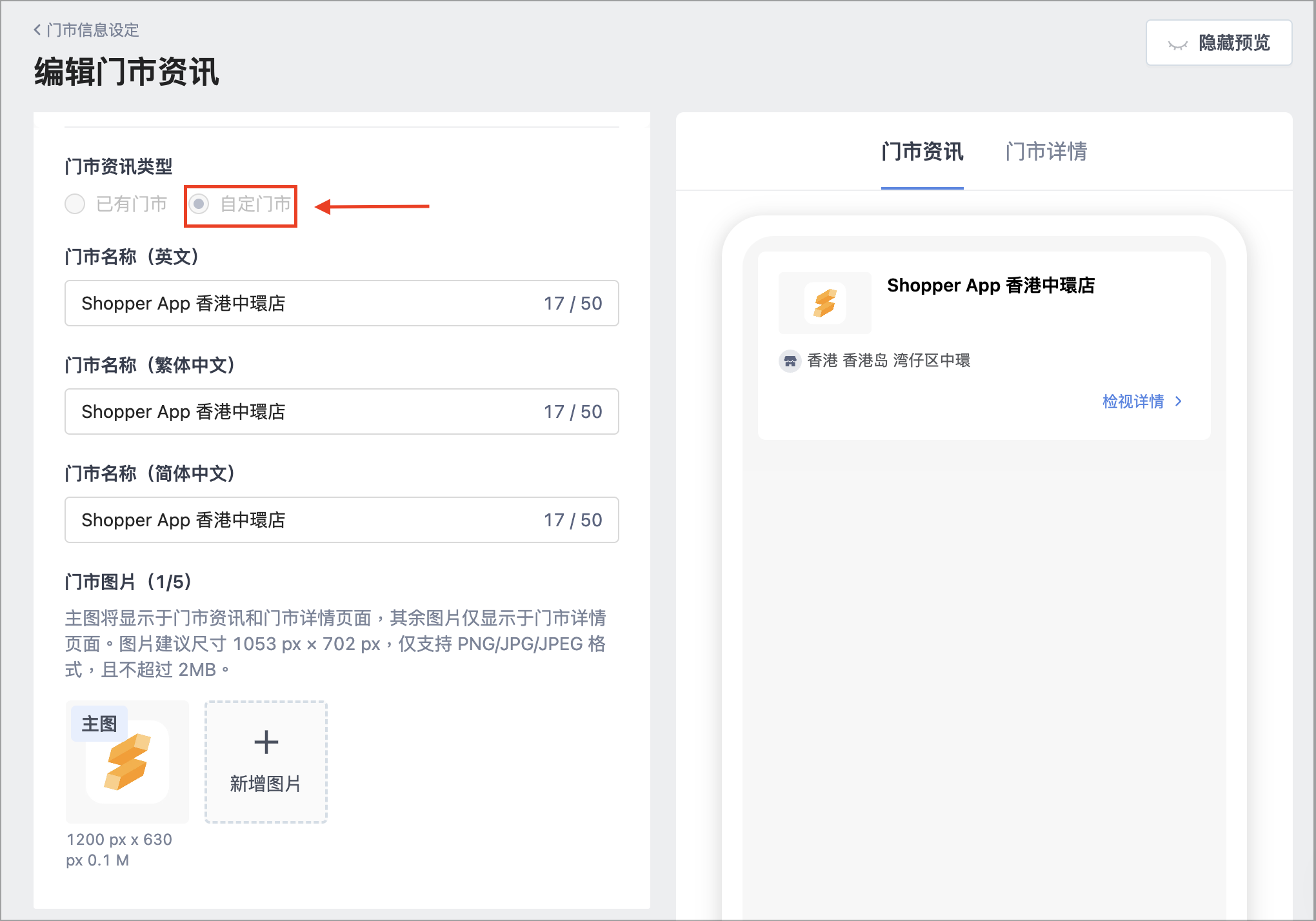The width and height of the screenshot is (1316, 921).
Task: Switch to the 门市资讯 preview tab
Action: pos(922,152)
